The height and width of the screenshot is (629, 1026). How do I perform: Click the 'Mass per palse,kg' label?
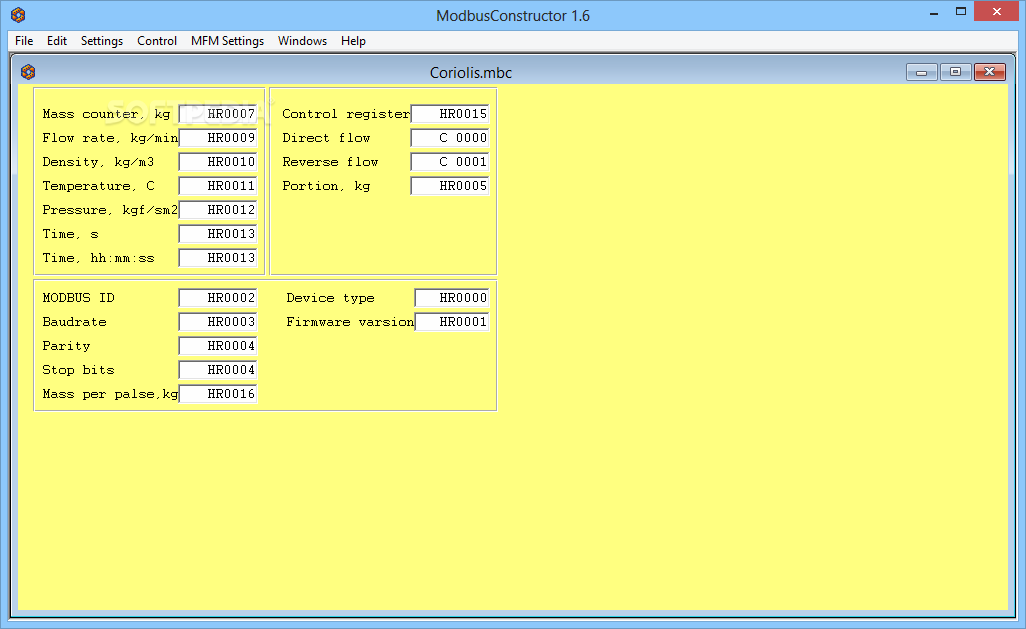point(110,394)
